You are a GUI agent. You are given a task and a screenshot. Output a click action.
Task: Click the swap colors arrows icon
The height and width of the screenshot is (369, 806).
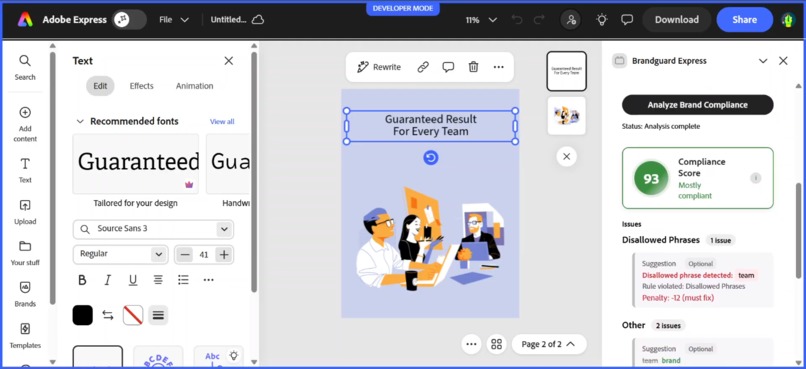click(x=108, y=315)
